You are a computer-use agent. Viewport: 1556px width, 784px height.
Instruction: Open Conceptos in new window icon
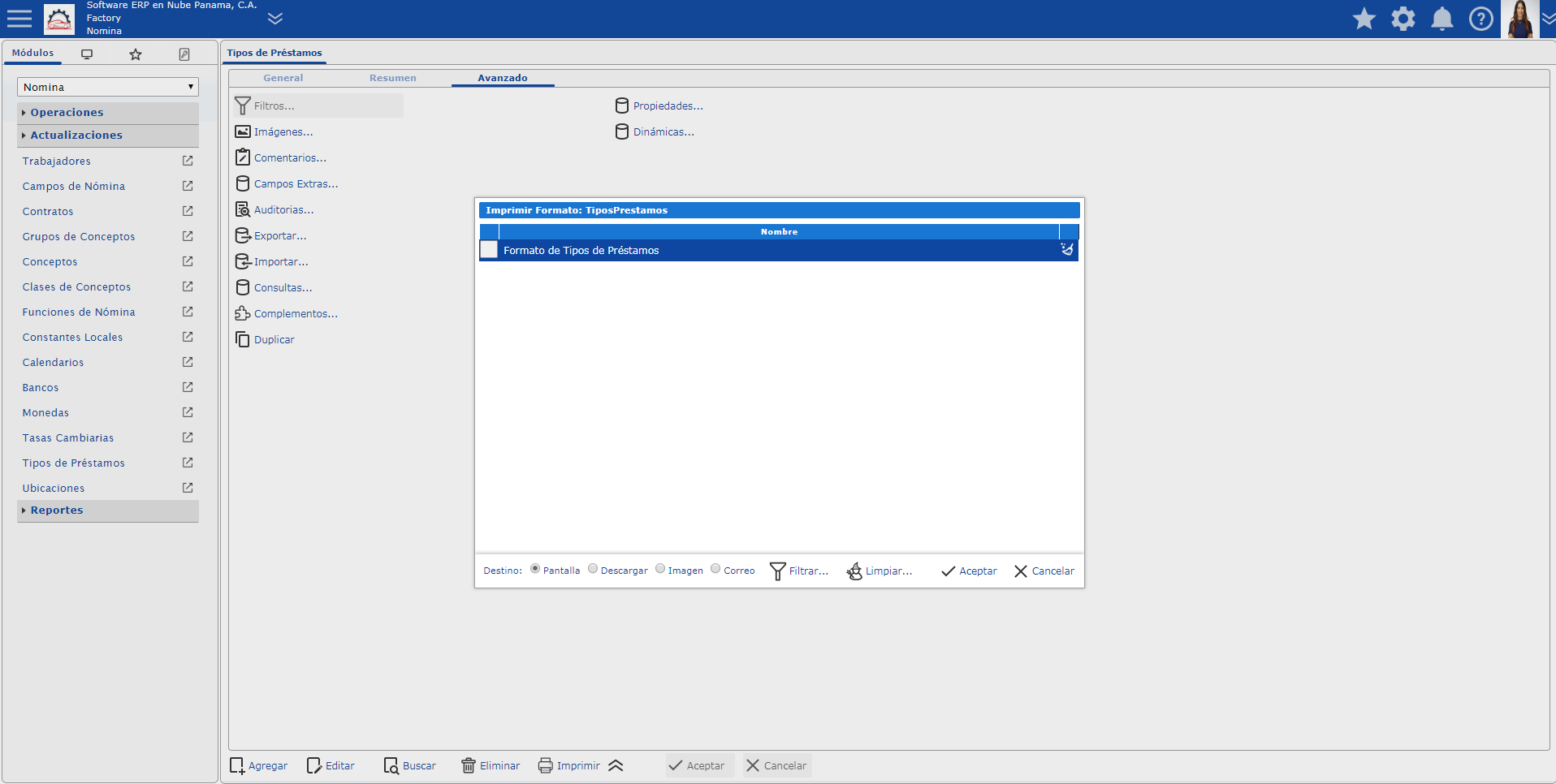(x=188, y=261)
